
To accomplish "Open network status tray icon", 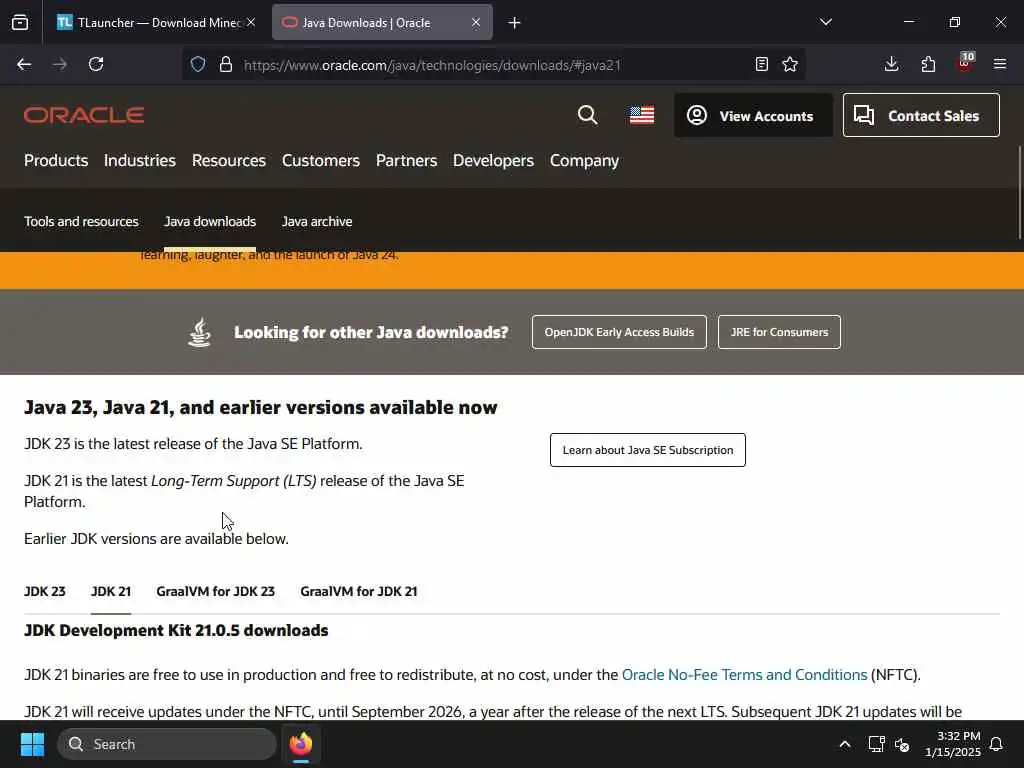I will pyautogui.click(x=876, y=744).
